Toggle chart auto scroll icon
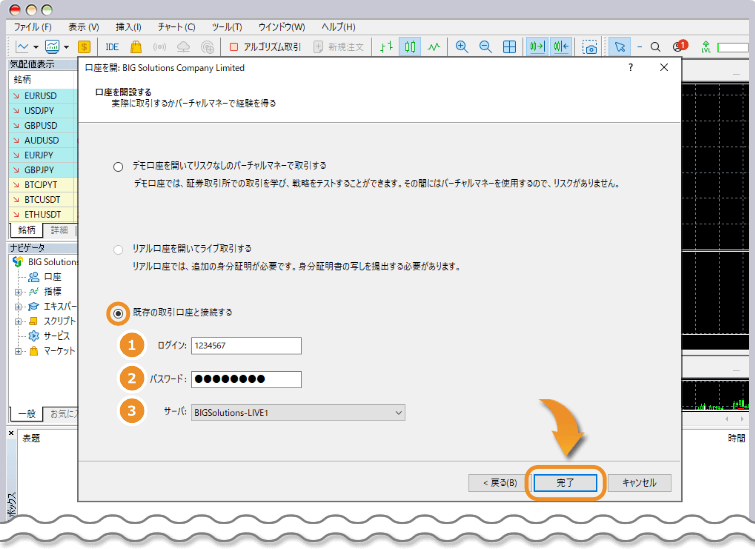Image resolution: width=755 pixels, height=549 pixels. (x=537, y=47)
